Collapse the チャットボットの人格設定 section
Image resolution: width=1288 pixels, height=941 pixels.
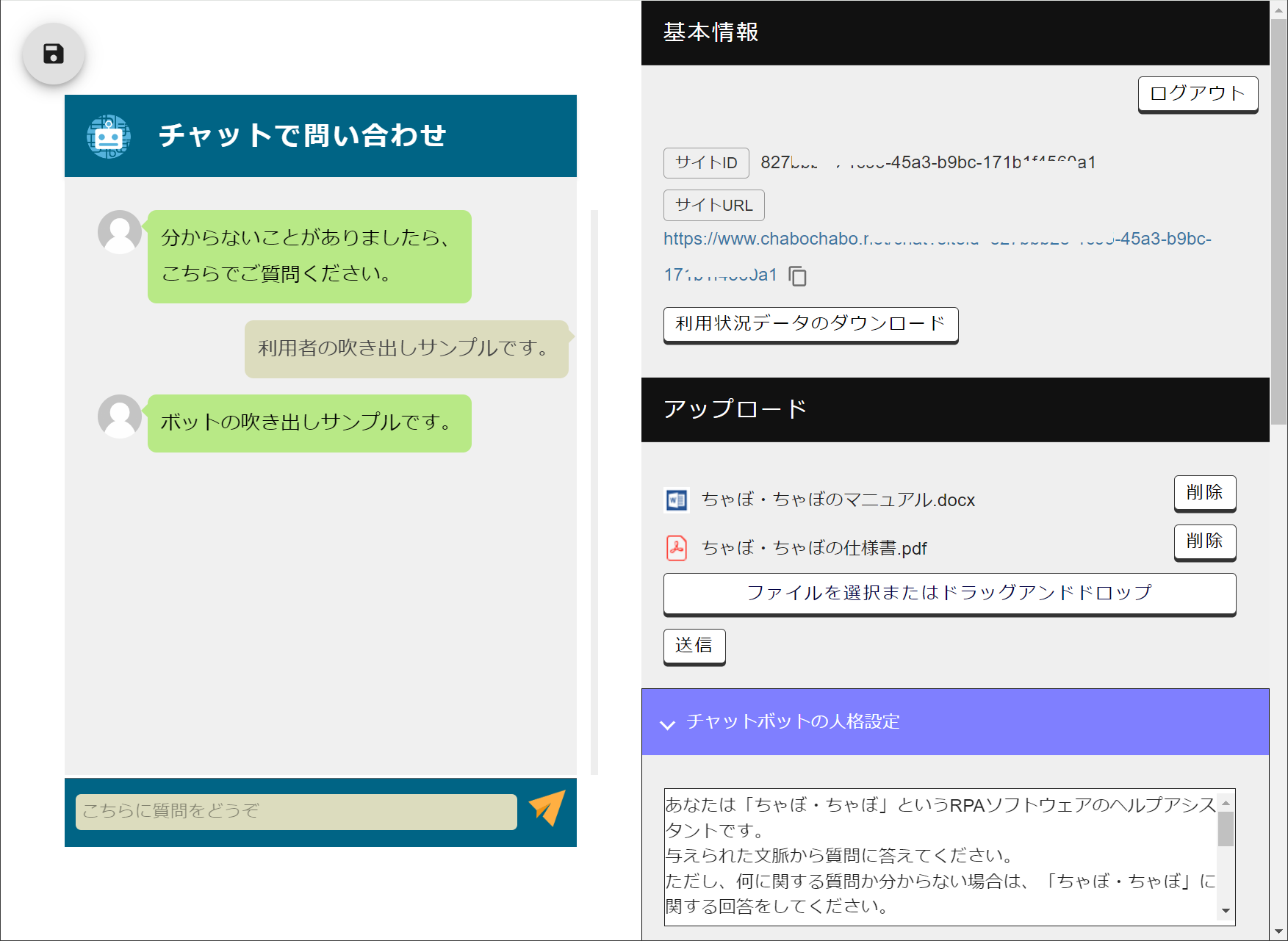(667, 724)
